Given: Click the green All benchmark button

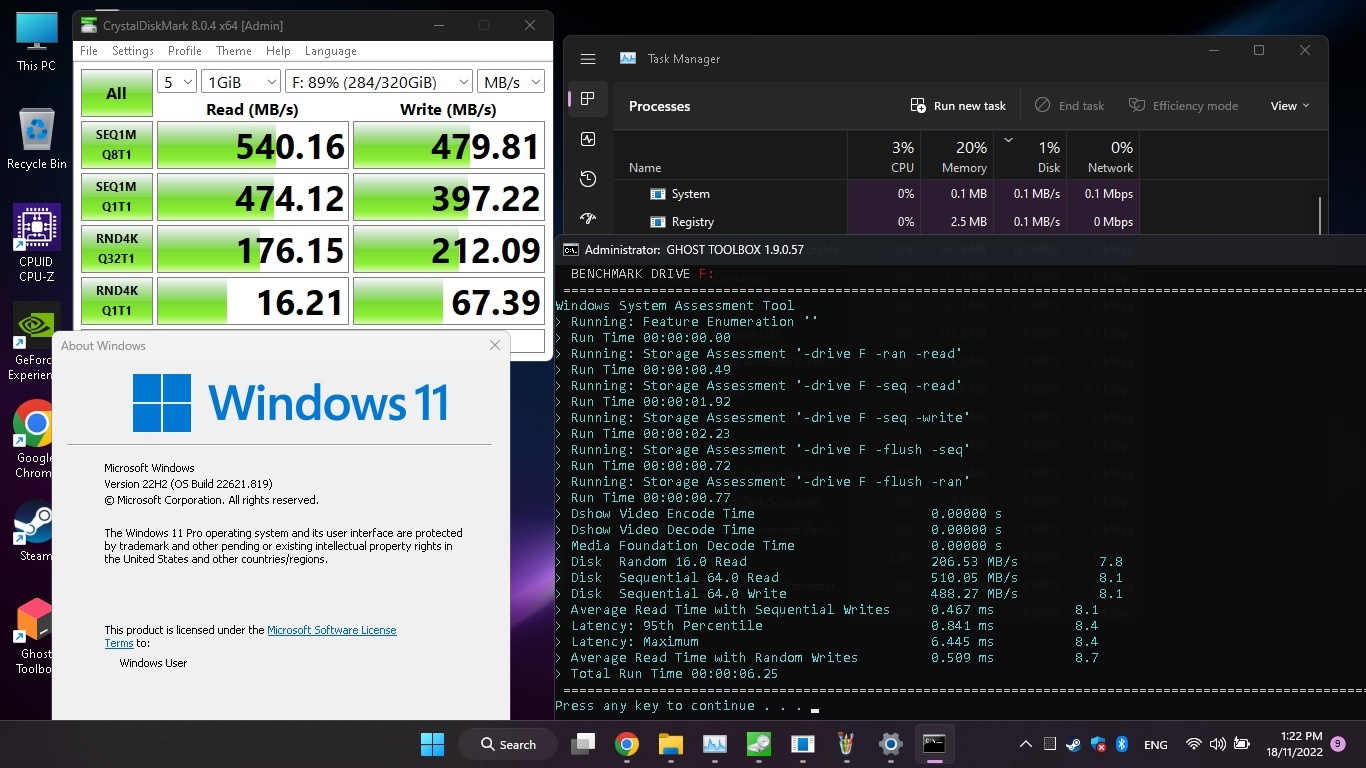Looking at the screenshot, I should 117,93.
